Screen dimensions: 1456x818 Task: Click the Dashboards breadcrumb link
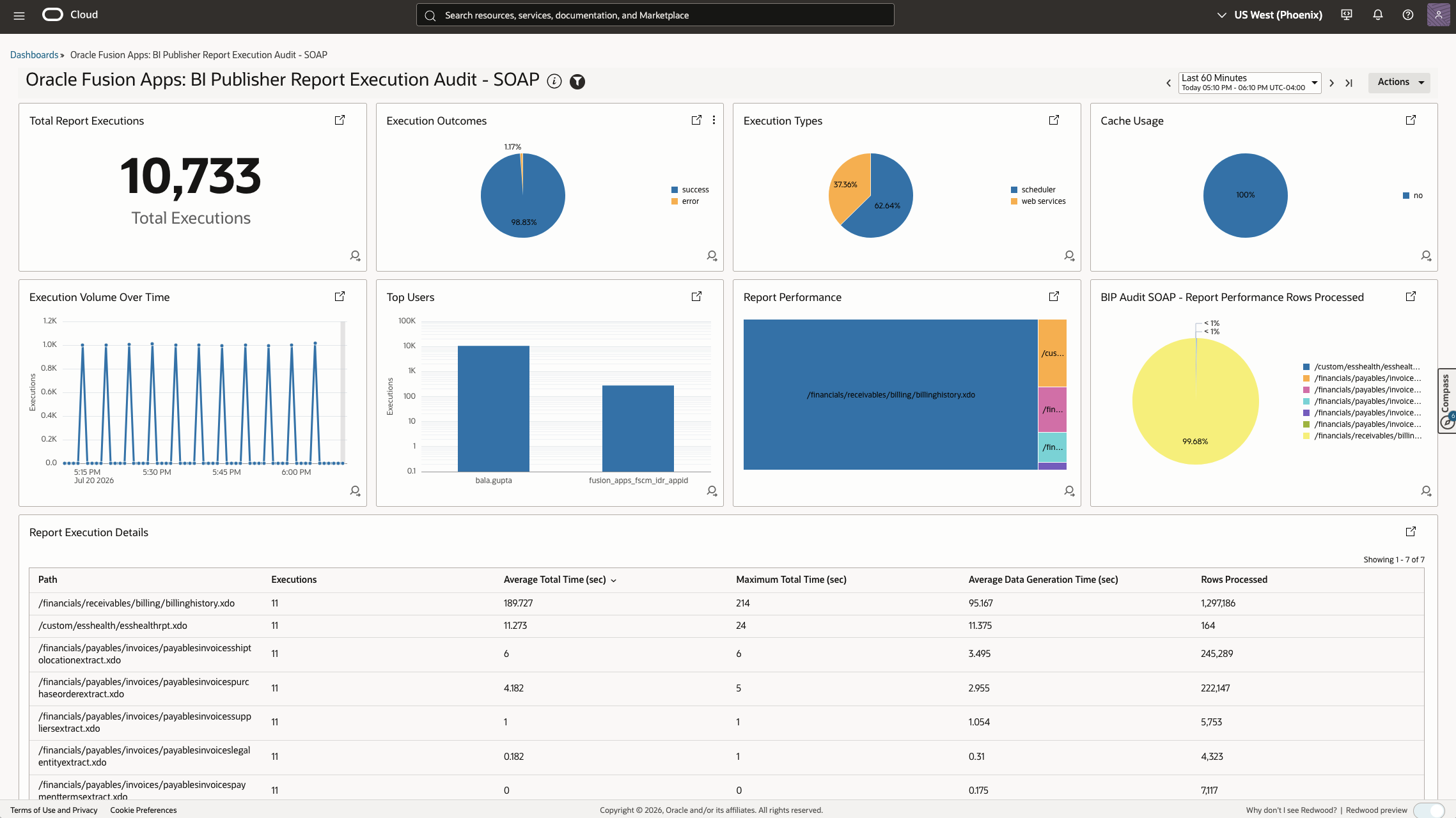(34, 55)
